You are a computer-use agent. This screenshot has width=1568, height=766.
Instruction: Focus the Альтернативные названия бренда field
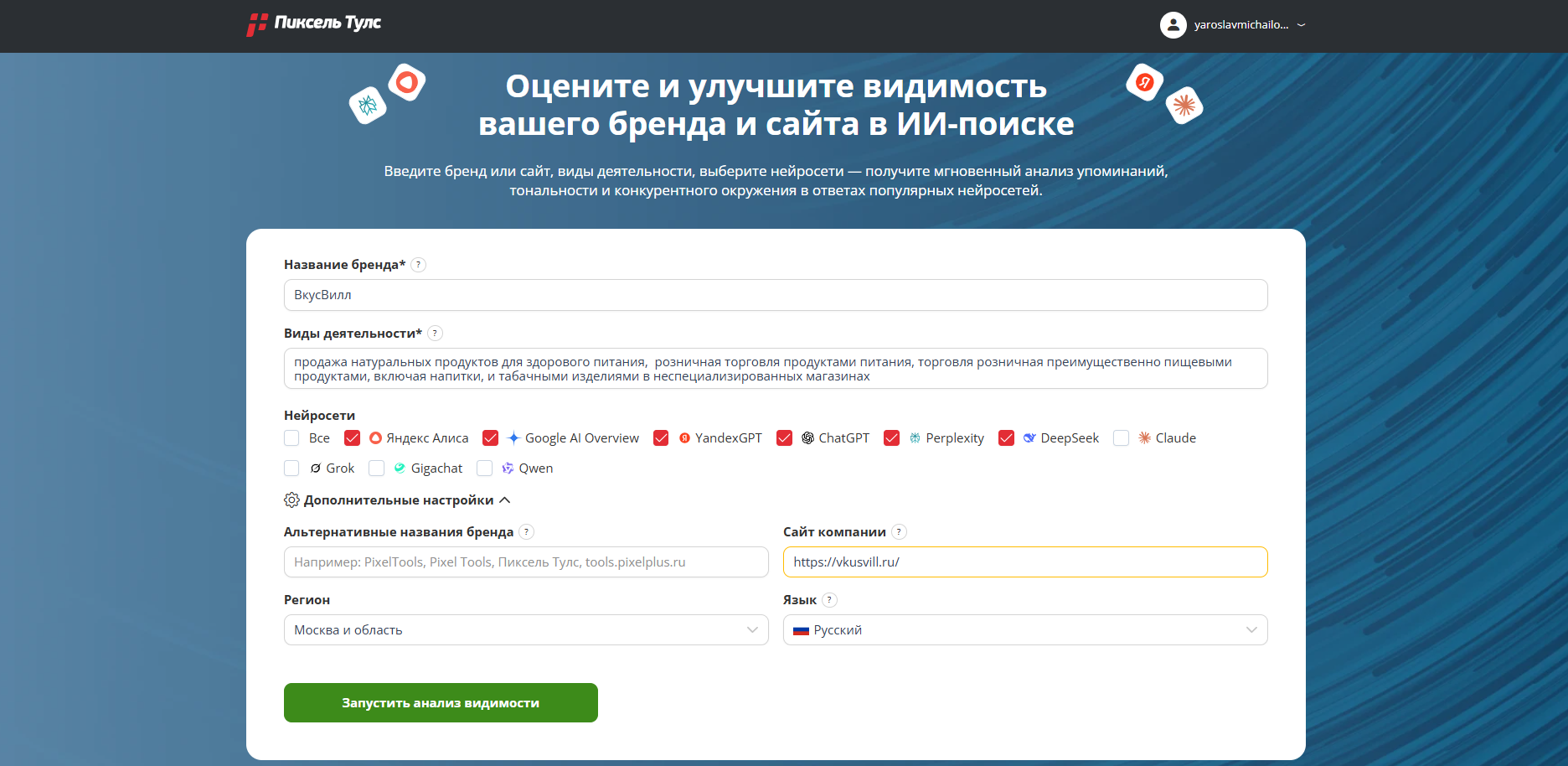525,562
